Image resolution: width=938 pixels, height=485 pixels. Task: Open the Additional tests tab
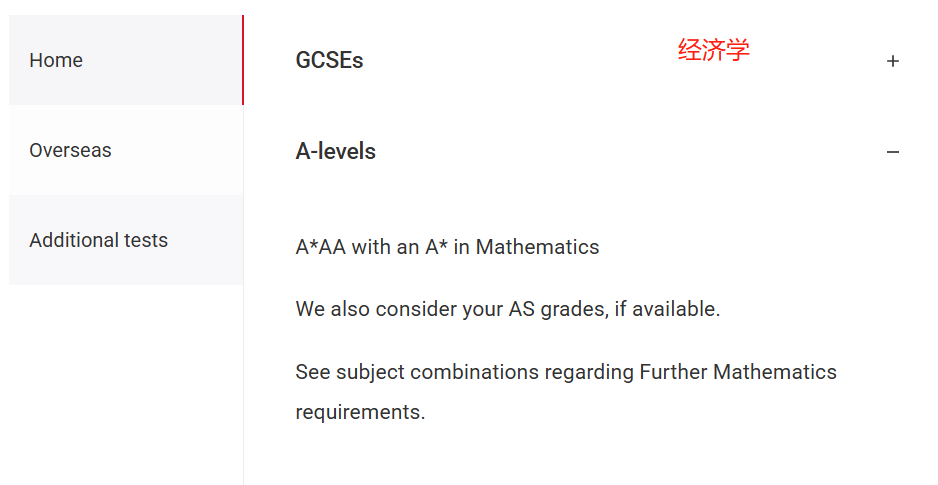[98, 240]
